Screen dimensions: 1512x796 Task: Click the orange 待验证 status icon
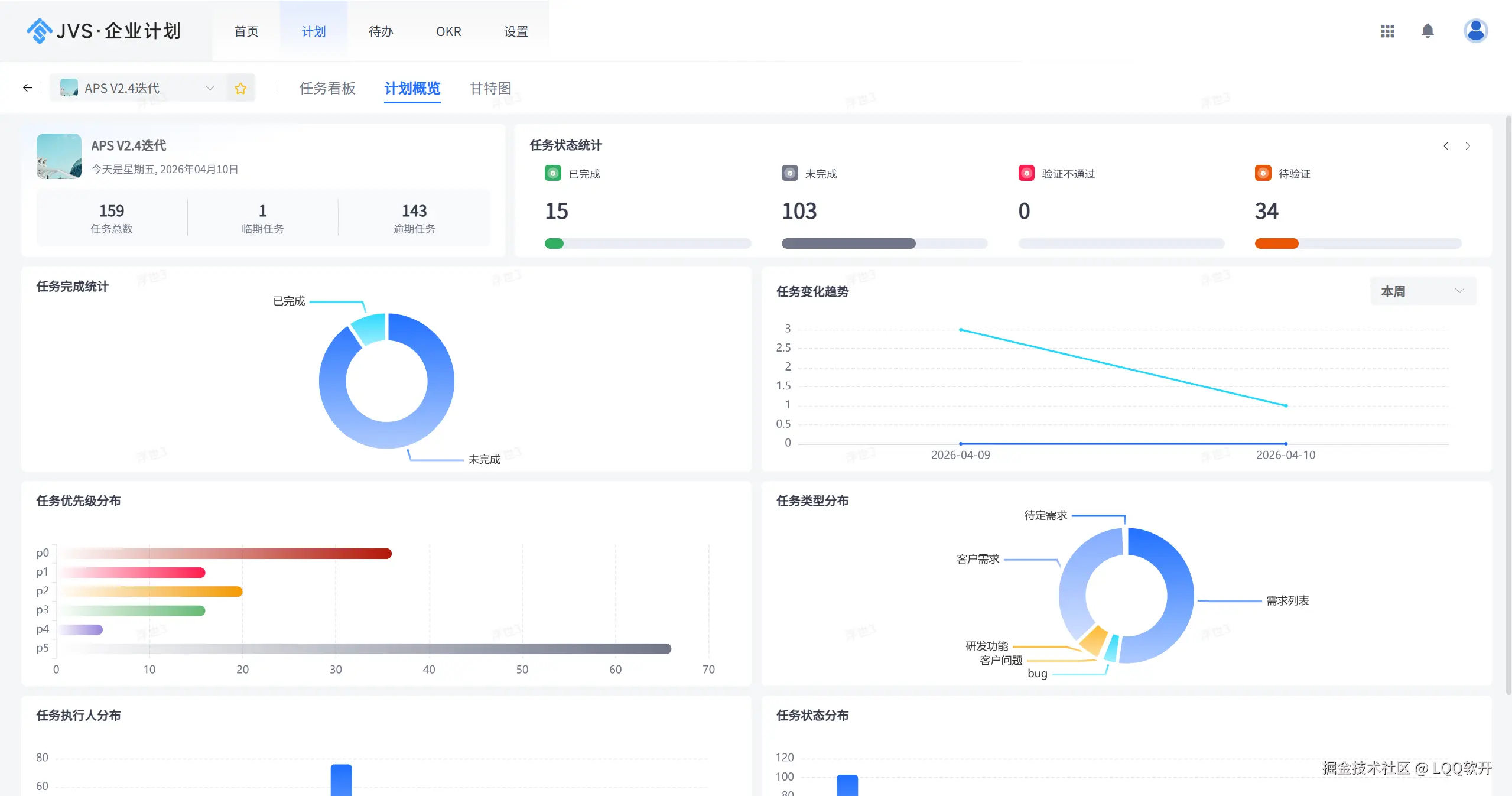[x=1263, y=173]
